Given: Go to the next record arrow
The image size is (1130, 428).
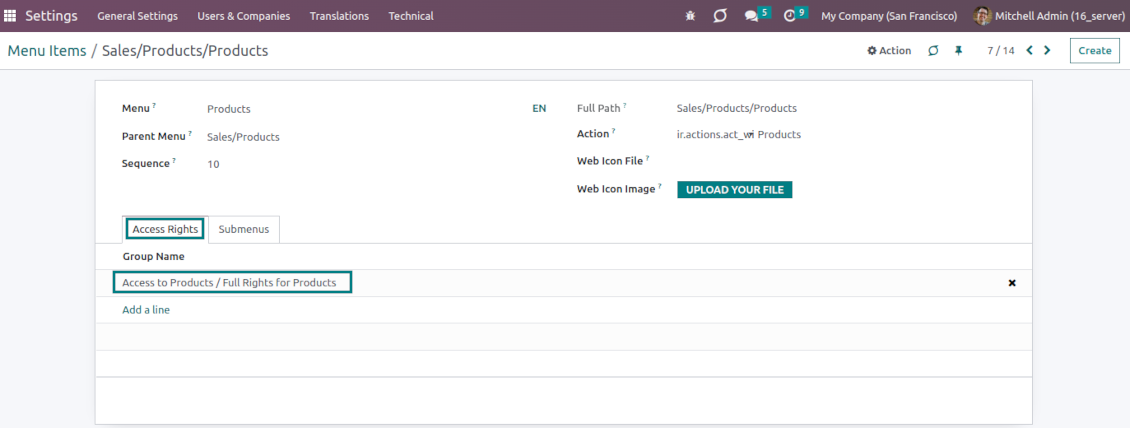Looking at the screenshot, I should coord(1047,50).
